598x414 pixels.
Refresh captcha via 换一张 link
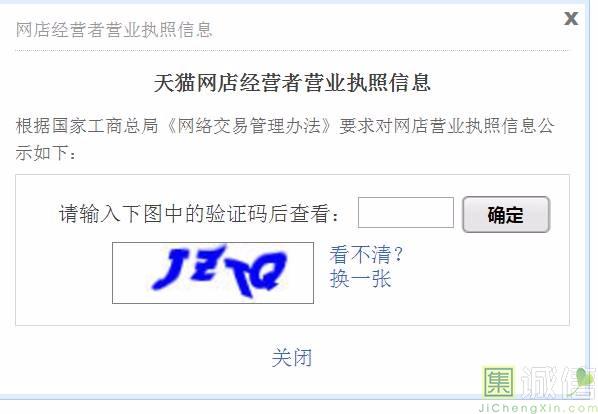(360, 278)
